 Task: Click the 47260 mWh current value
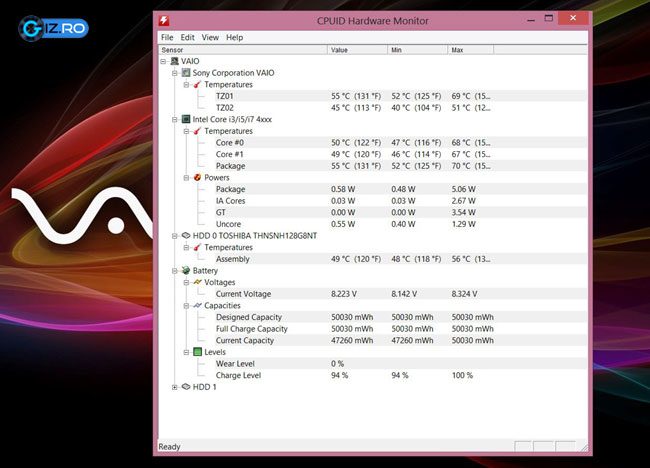coord(352,340)
